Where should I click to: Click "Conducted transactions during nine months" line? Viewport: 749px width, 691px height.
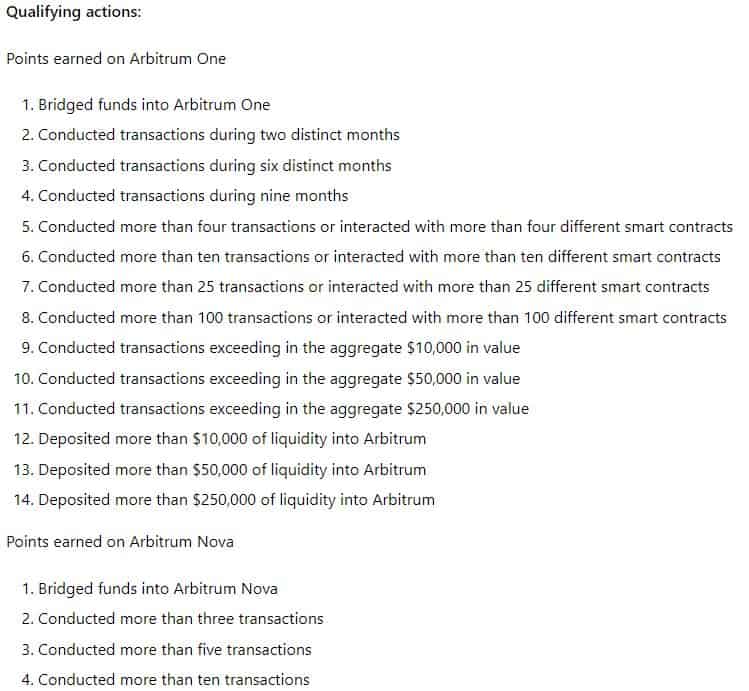click(192, 196)
